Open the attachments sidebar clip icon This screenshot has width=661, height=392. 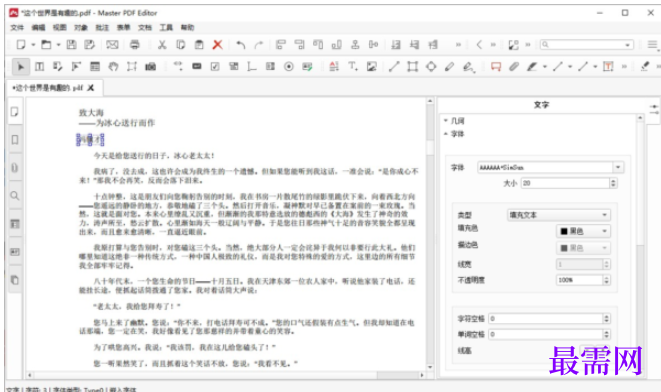point(15,168)
